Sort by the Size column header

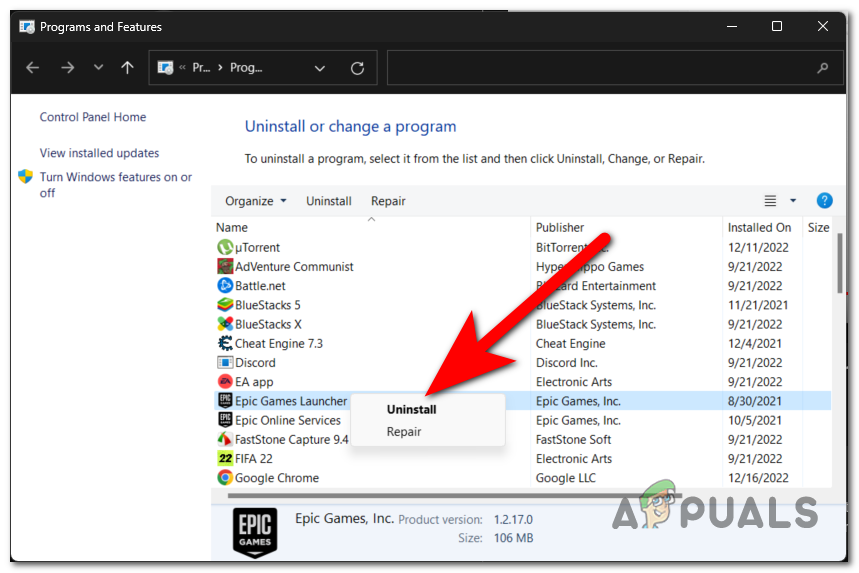[x=818, y=227]
